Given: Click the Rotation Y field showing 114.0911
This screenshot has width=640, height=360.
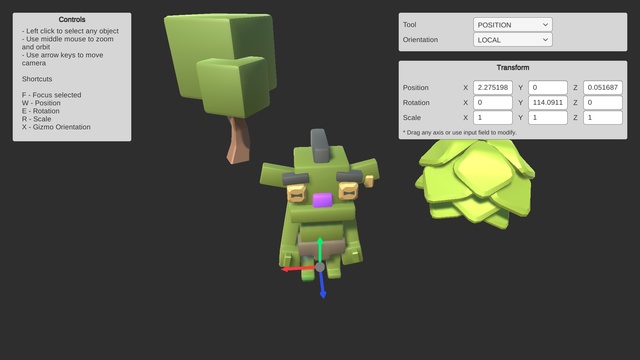Looking at the screenshot, I should click(548, 102).
